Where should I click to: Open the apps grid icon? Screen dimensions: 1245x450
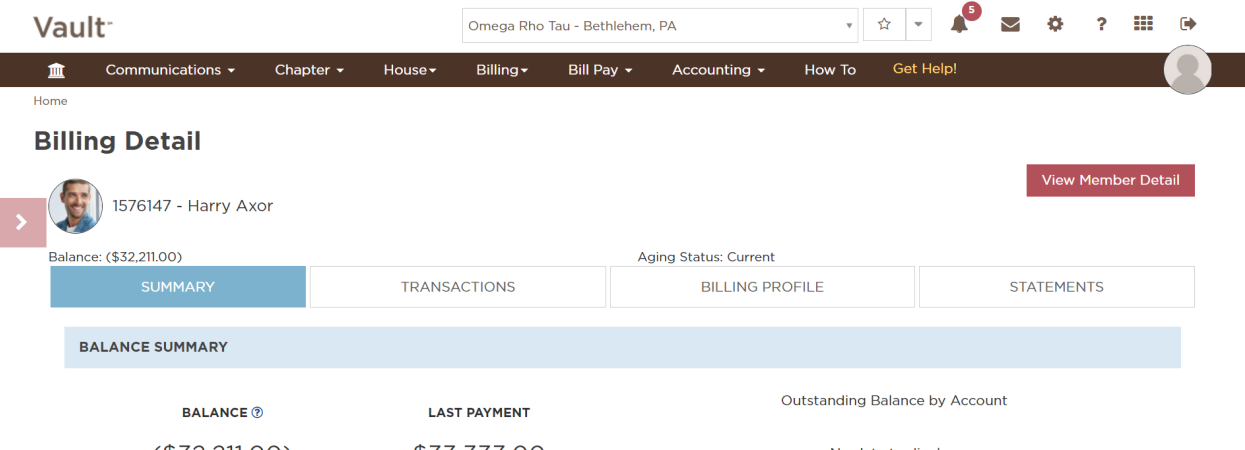(1143, 25)
